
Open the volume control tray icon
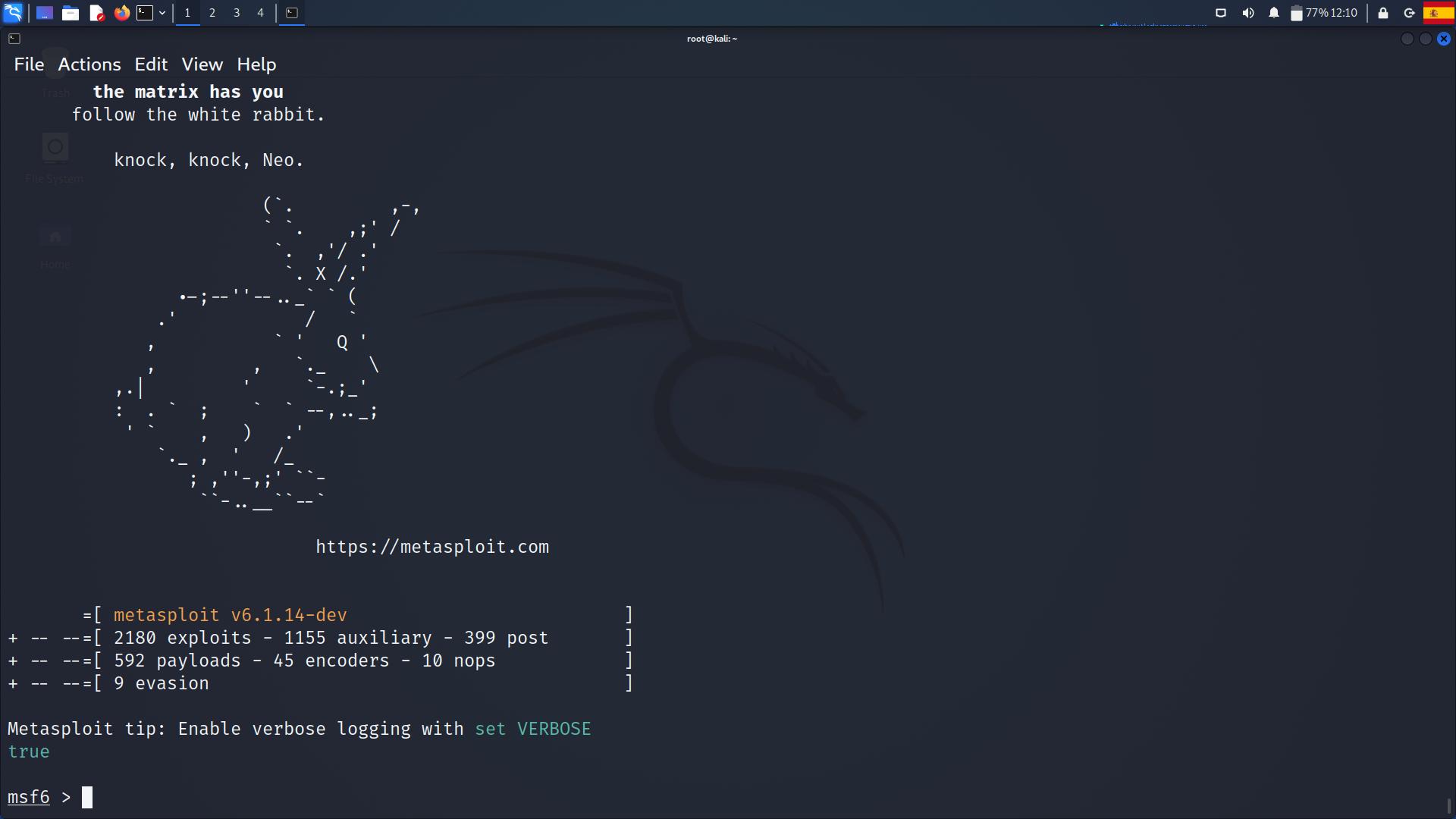pyautogui.click(x=1247, y=13)
